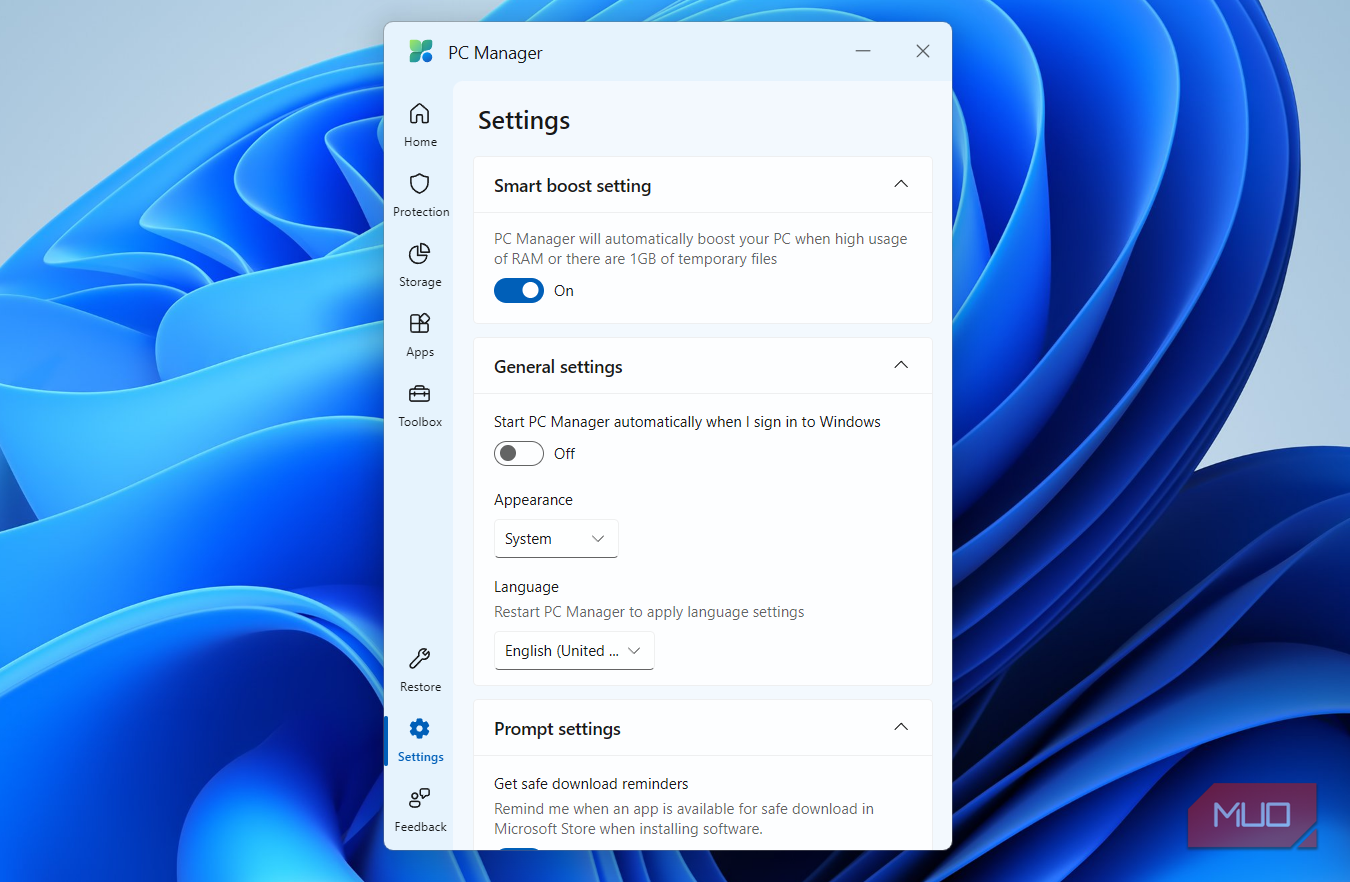Click the PC Manager logo icon
The height and width of the screenshot is (882, 1350).
pos(421,52)
